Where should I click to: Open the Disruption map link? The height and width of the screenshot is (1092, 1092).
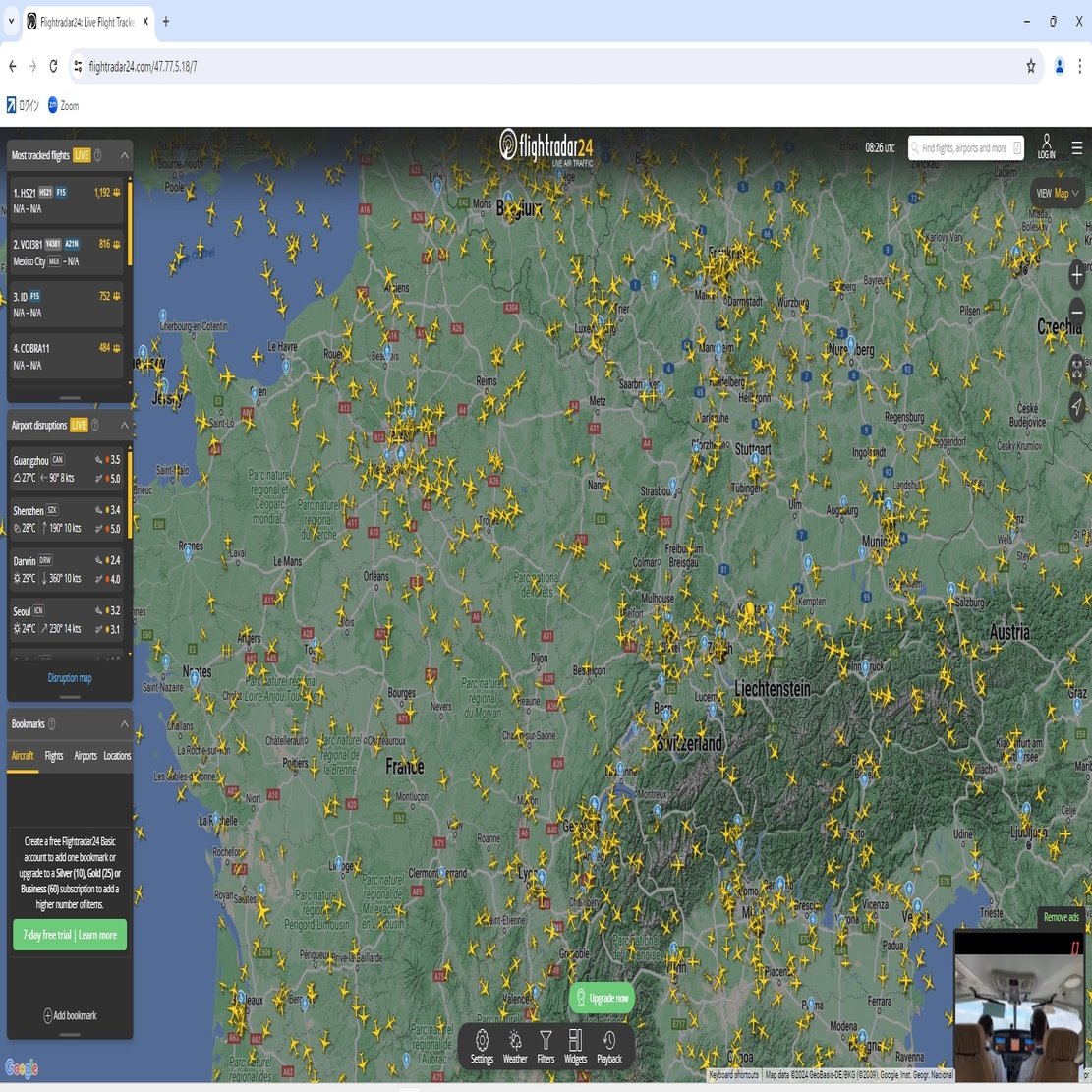(70, 677)
